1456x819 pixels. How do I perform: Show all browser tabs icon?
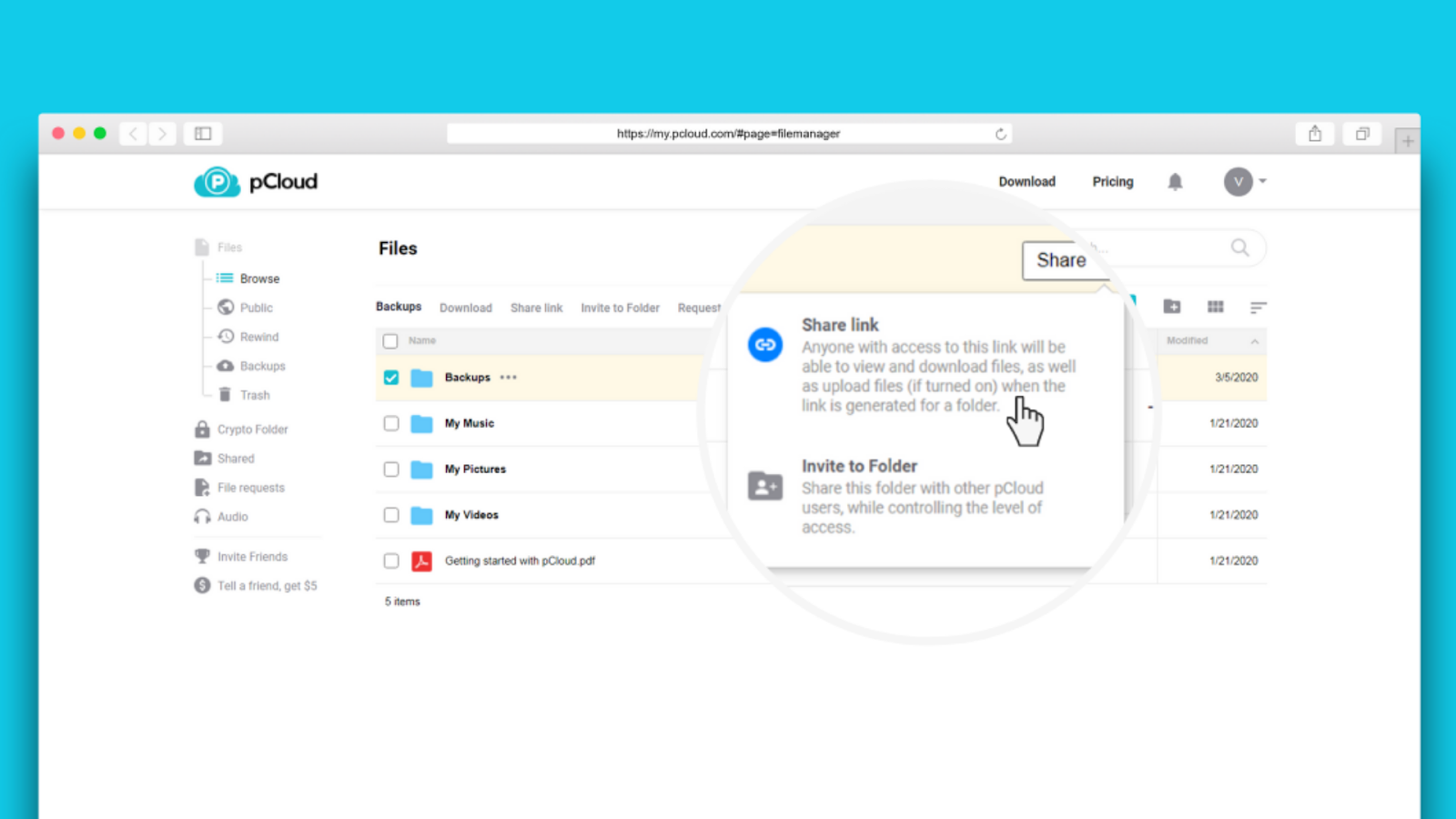click(1362, 134)
